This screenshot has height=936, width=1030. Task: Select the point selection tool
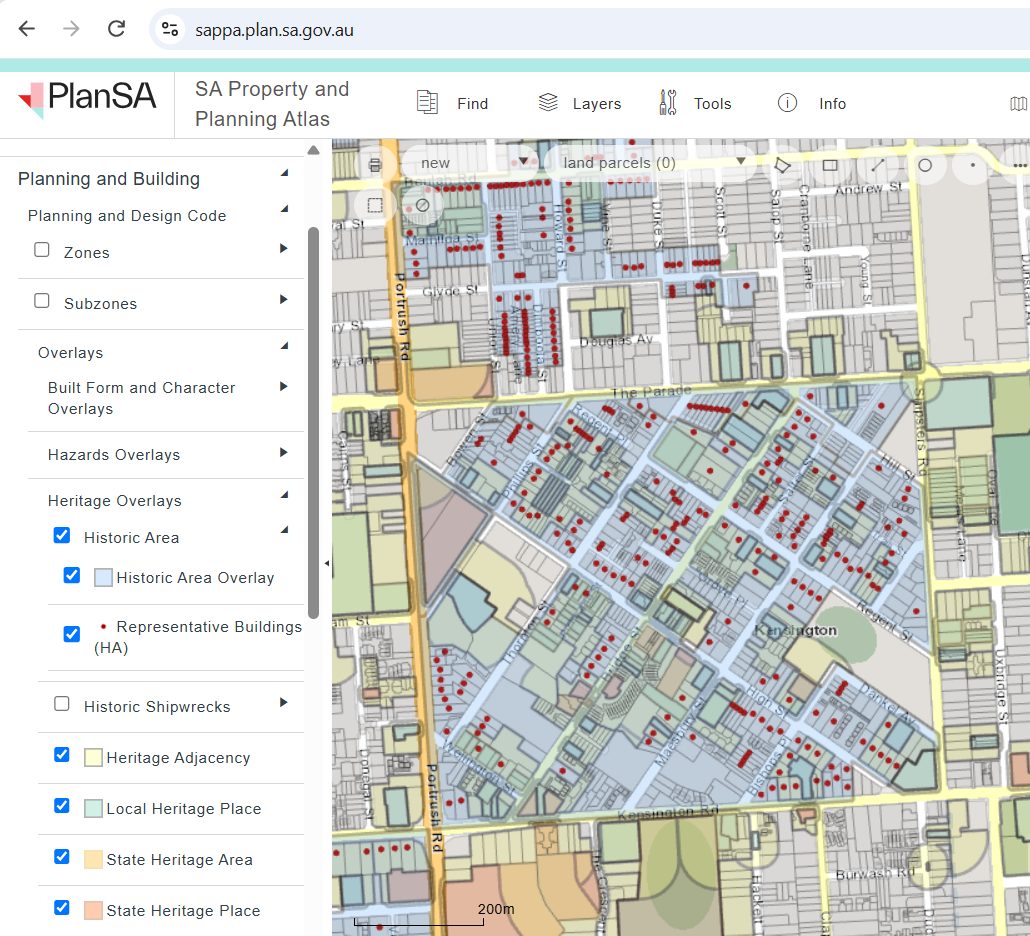[x=973, y=165]
